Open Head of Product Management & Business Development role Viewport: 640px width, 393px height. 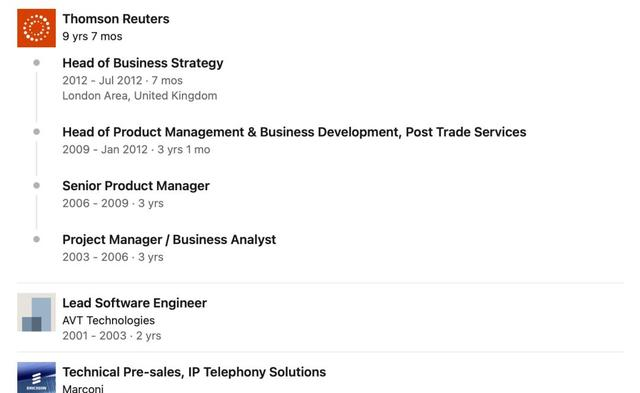[x=294, y=132]
